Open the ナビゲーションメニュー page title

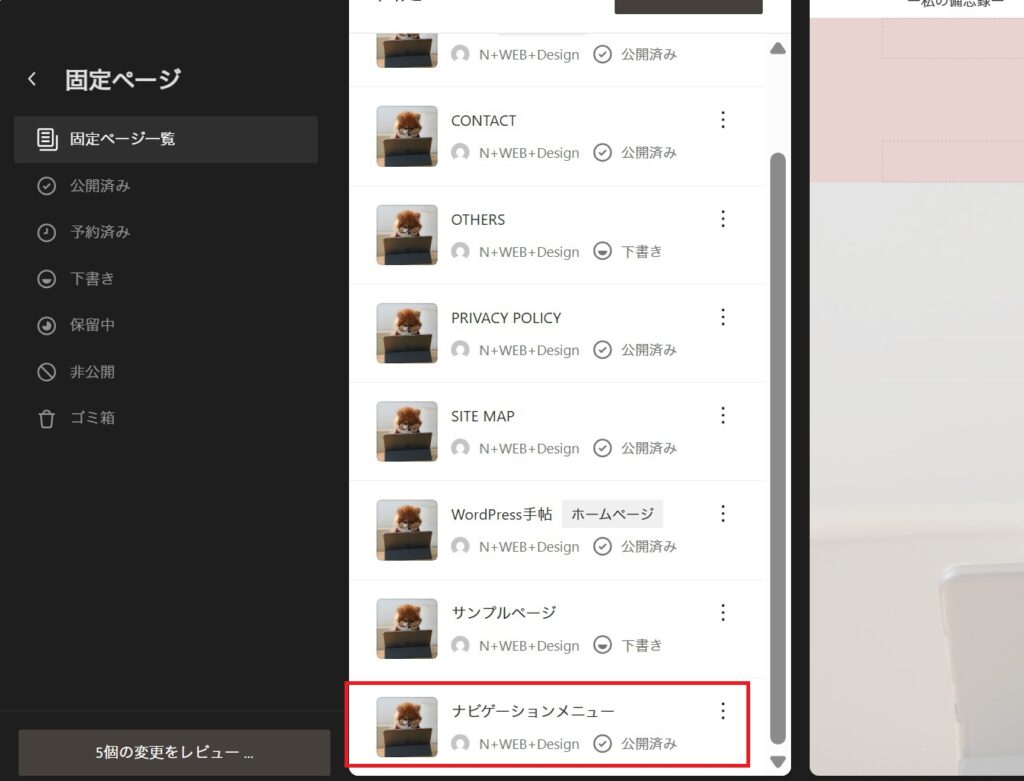point(533,711)
